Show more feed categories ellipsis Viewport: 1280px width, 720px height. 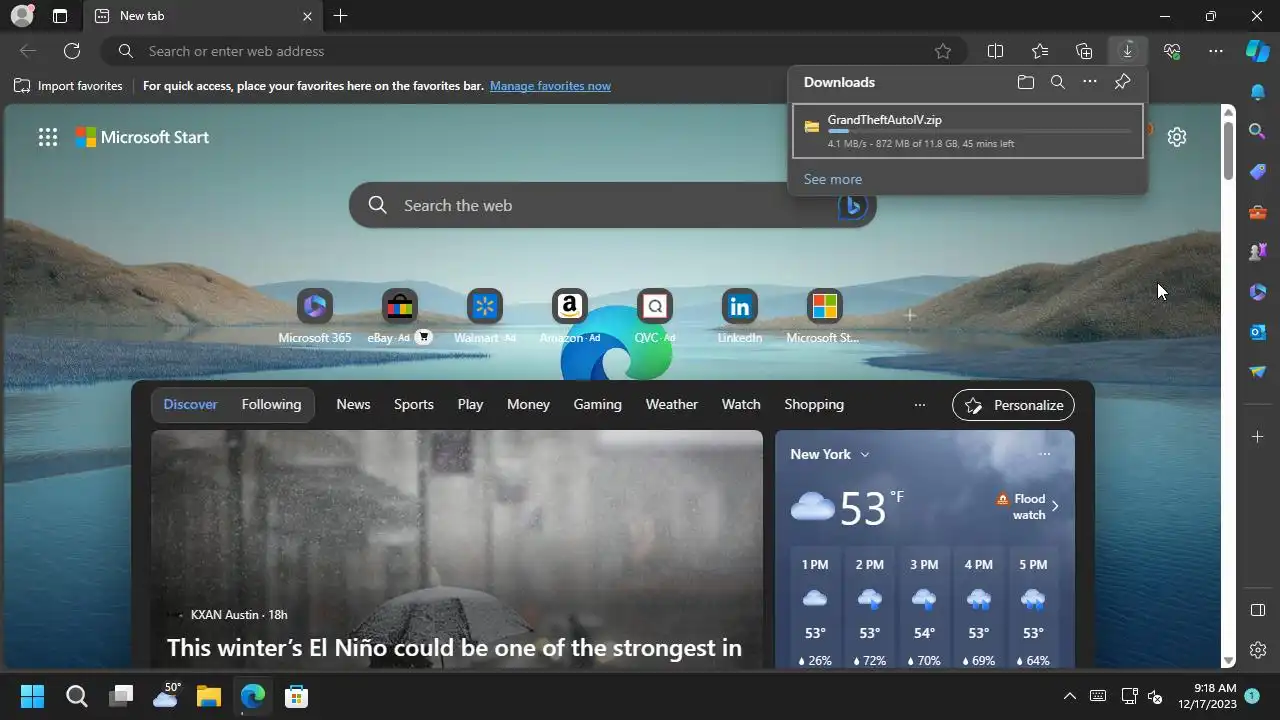click(920, 404)
